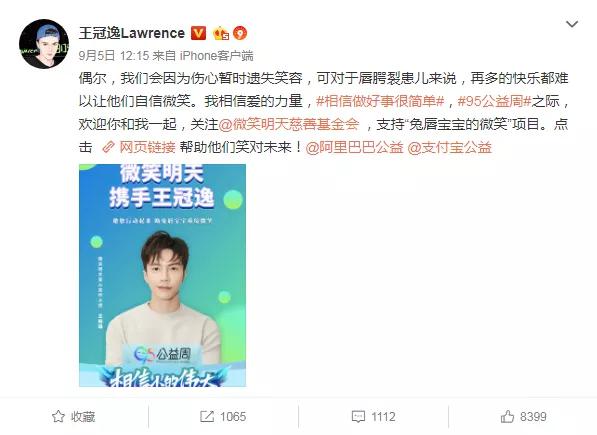
Task: Open the @阿里巴巴公益 mention
Action: click(354, 147)
